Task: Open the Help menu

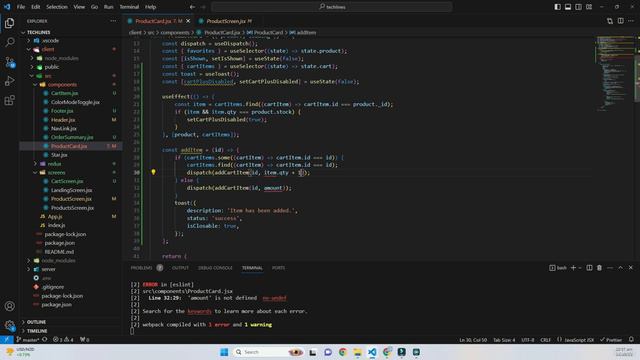Action: pyautogui.click(x=151, y=7)
